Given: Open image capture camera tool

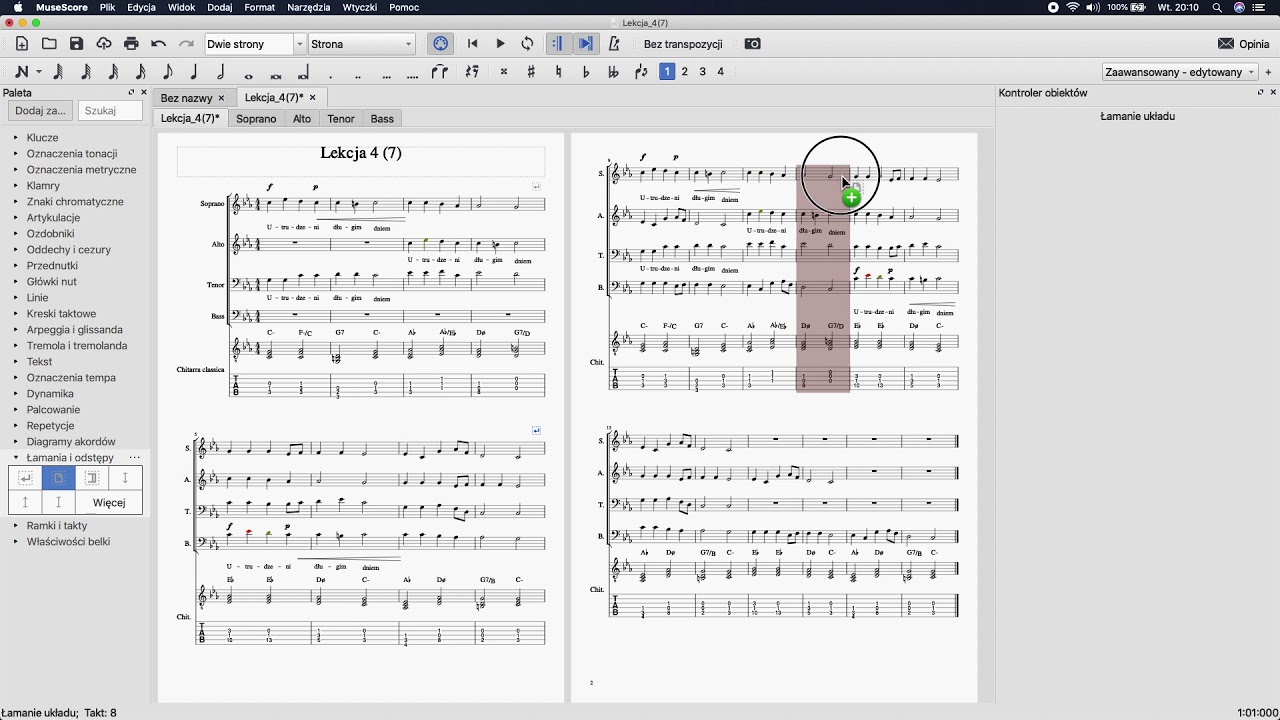Looking at the screenshot, I should click(x=753, y=44).
